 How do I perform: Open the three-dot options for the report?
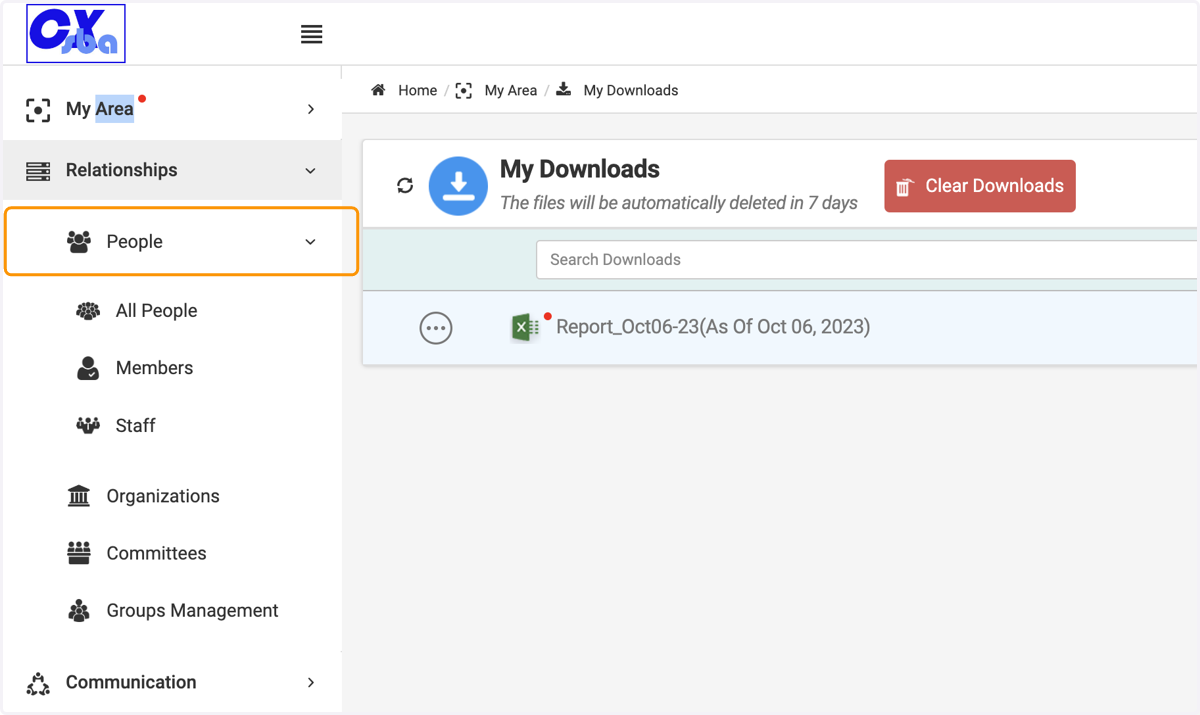[436, 328]
